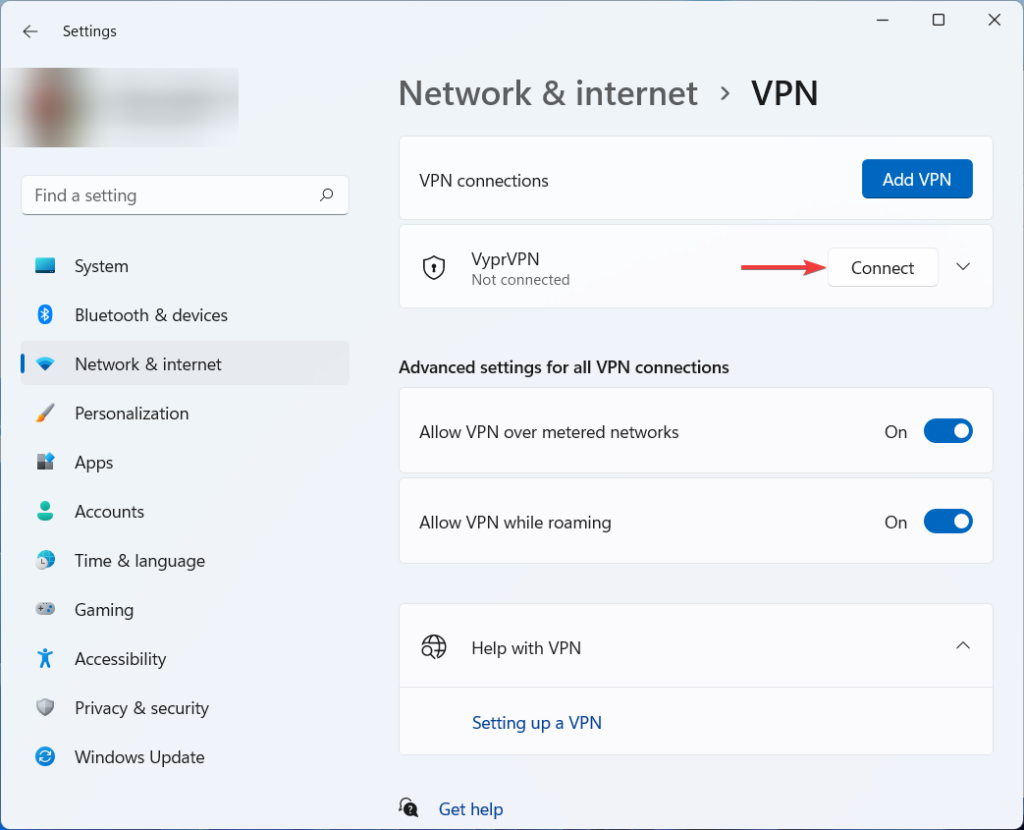Open Gaming via its controller icon
1024x830 pixels.
[47, 610]
